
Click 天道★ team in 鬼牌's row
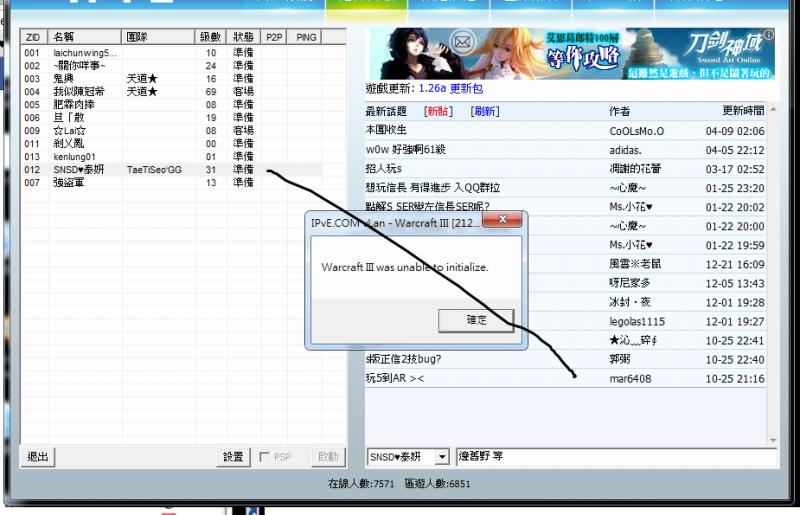point(142,79)
